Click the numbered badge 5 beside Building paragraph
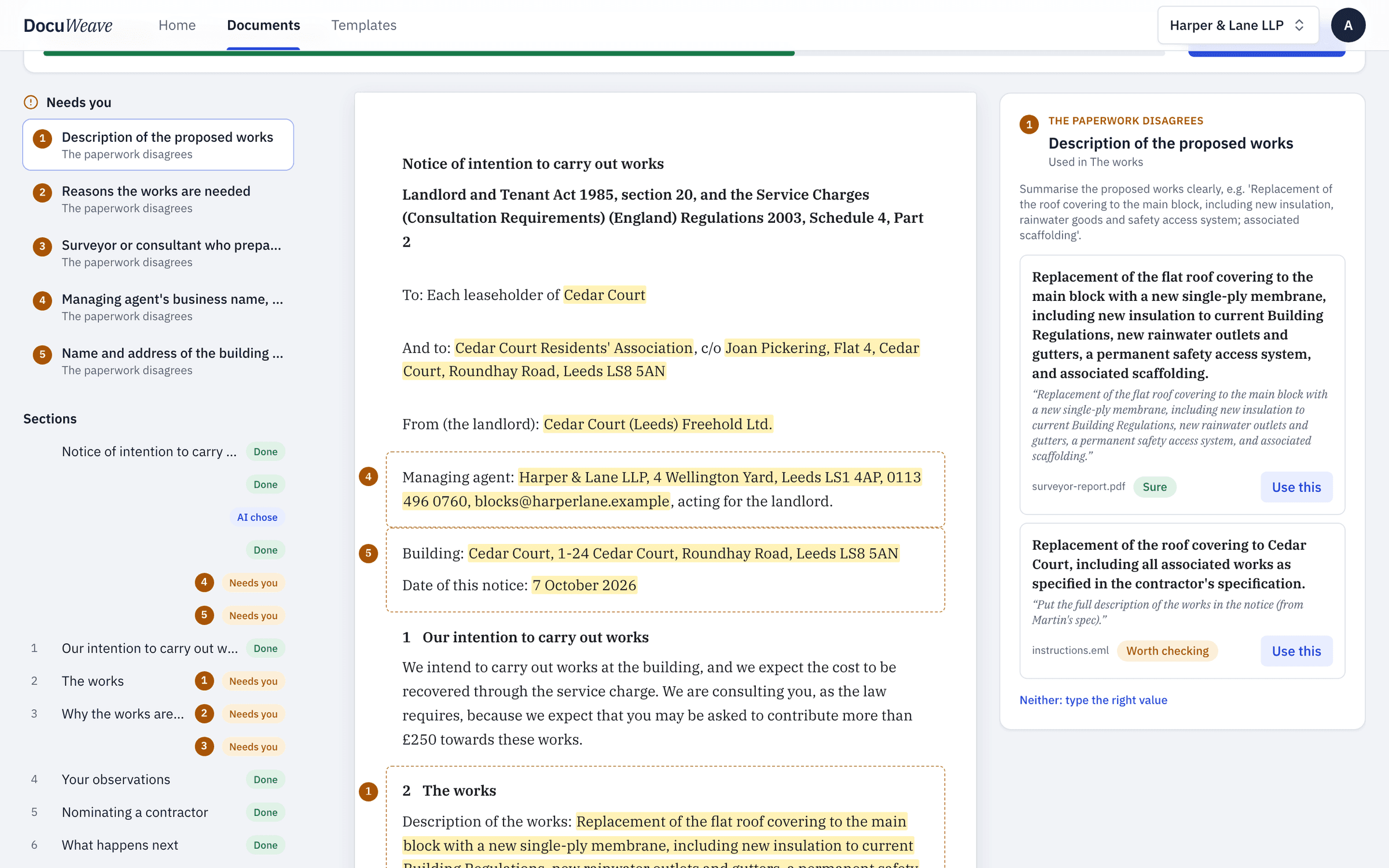This screenshot has height=868, width=1389. click(x=368, y=553)
